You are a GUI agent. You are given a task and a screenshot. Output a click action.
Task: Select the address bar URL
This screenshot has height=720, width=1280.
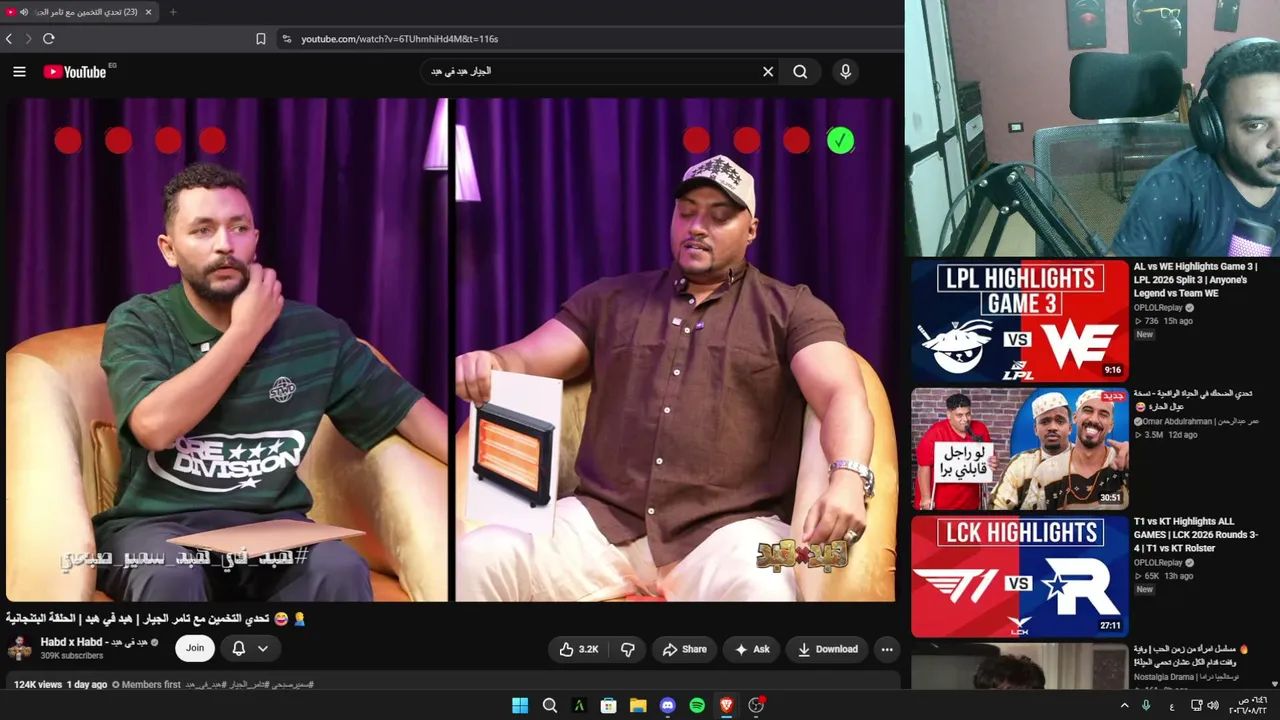[x=400, y=39]
